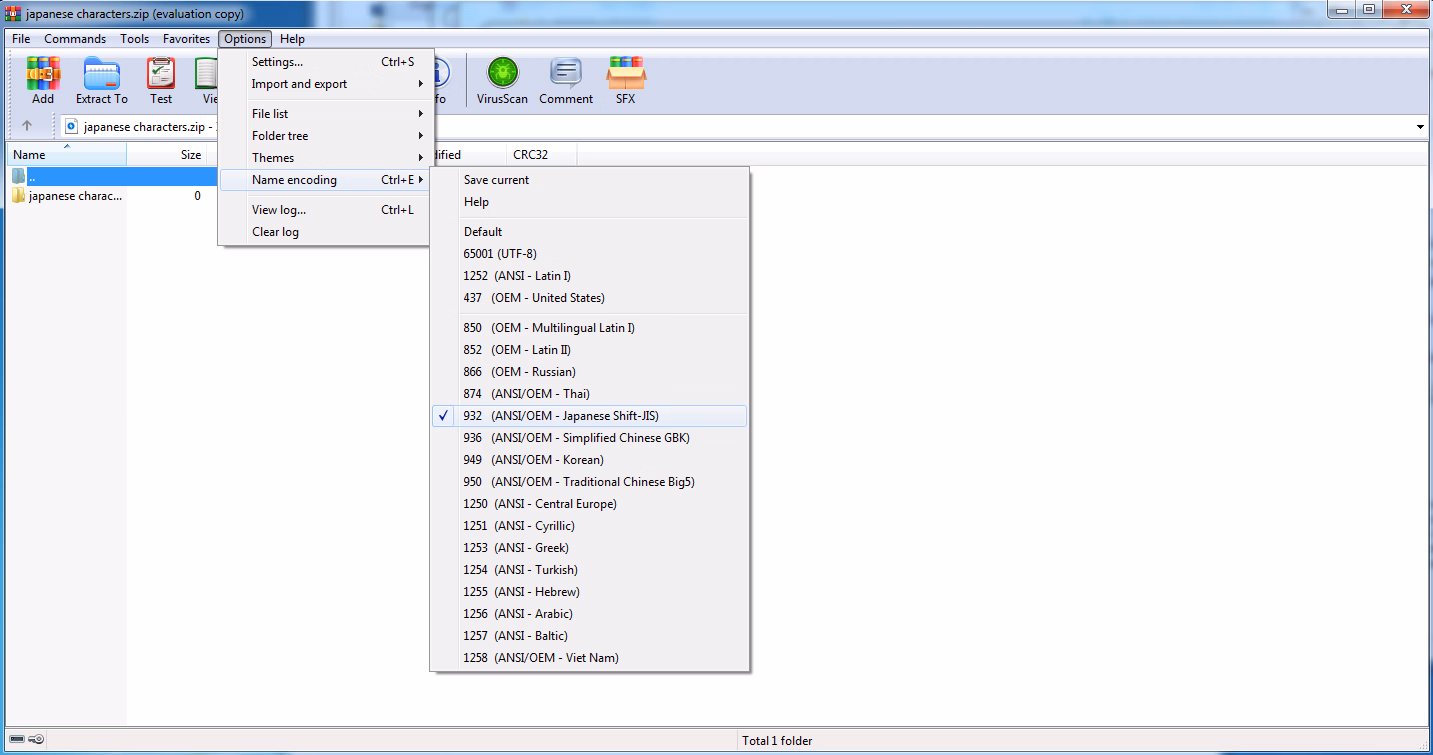Select 1252 (ANSI - Latin I) encoding
The image size is (1433, 755).
pos(590,276)
